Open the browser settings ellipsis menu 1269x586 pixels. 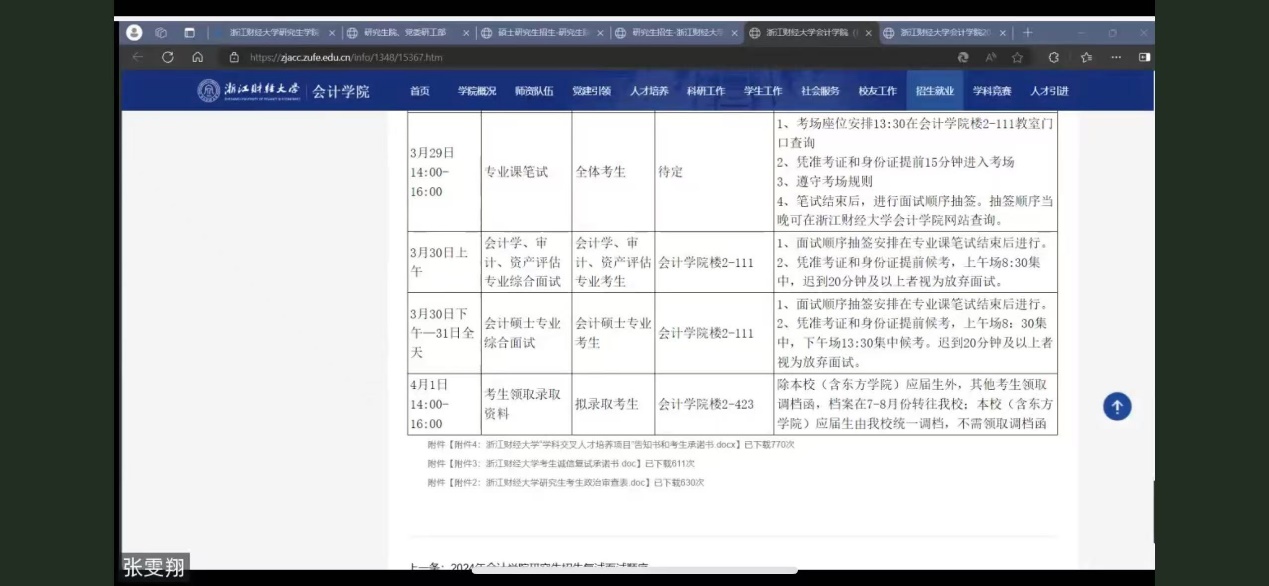tap(1115, 57)
